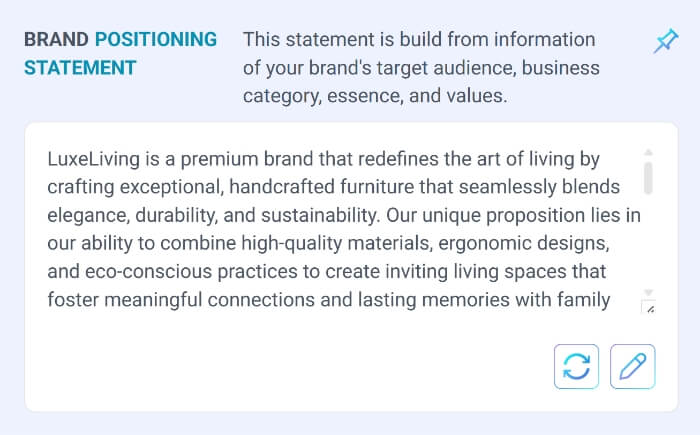Click inside the positioning statement text box

[x=330, y=230]
